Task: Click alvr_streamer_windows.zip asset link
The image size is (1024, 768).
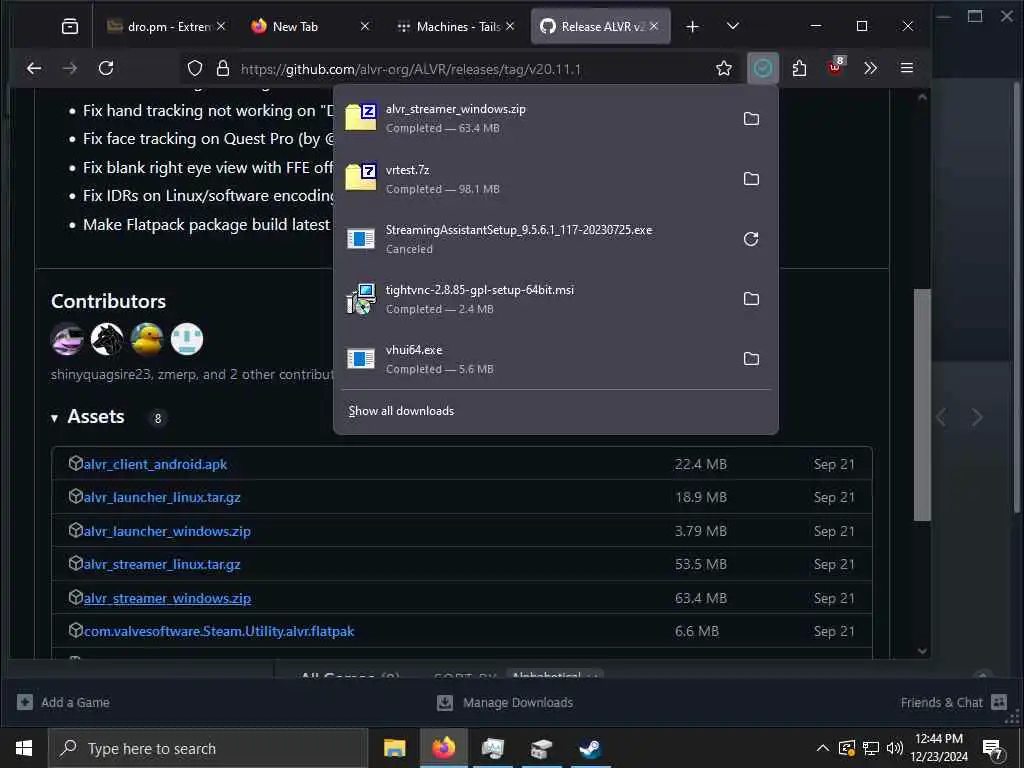Action: pyautogui.click(x=167, y=598)
